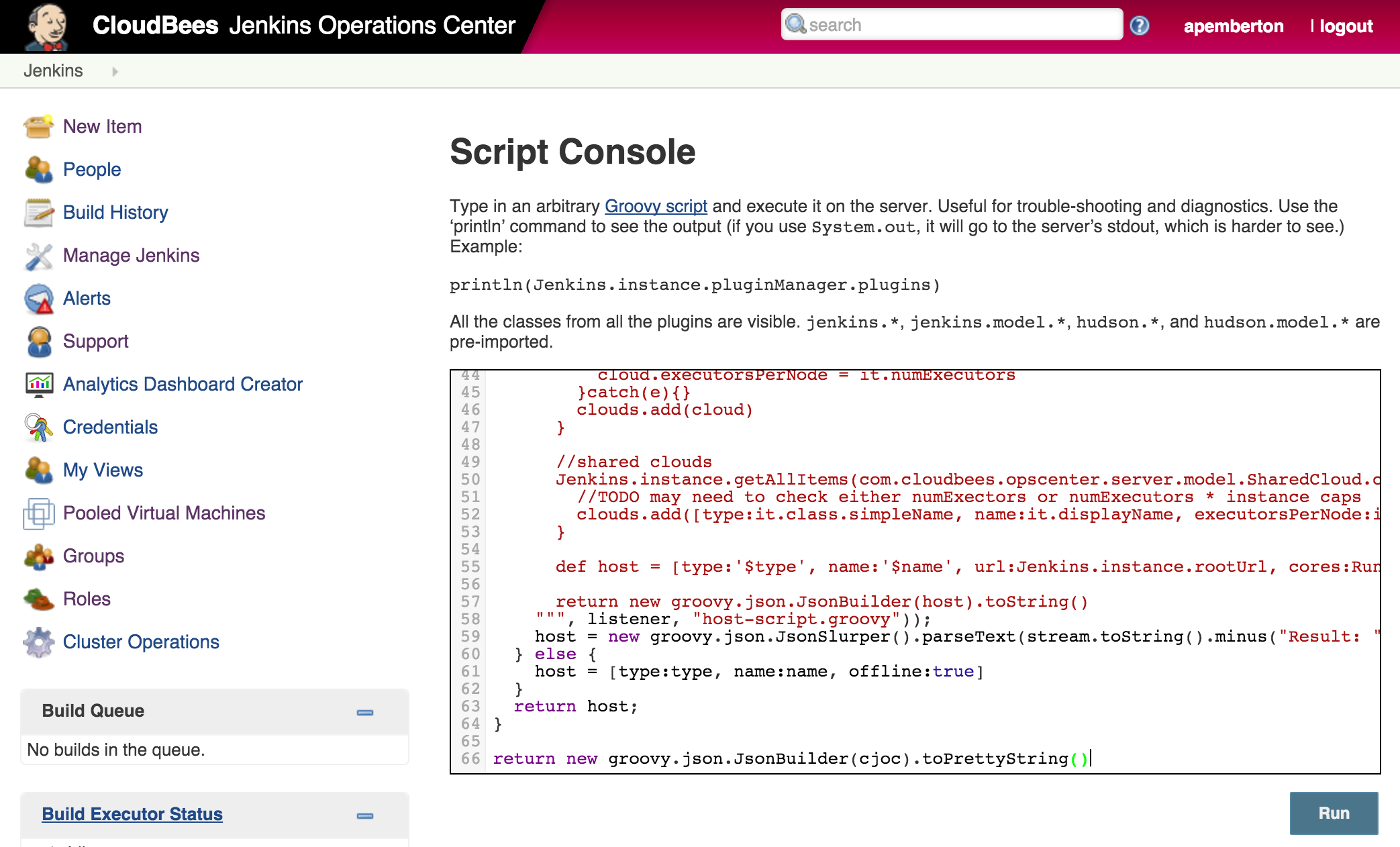Expand the Jenkins breadcrumb arrow
Image resolution: width=1400 pixels, height=847 pixels.
pos(115,71)
